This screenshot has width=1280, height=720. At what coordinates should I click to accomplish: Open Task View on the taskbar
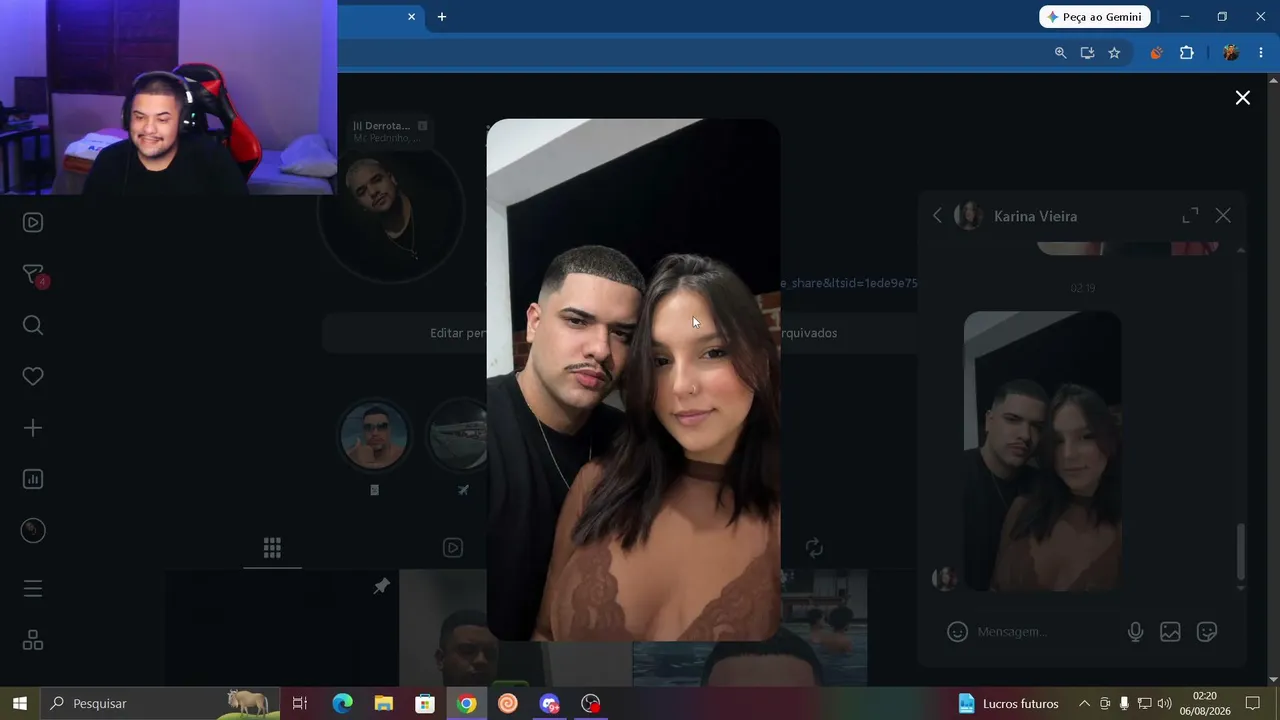[300, 703]
